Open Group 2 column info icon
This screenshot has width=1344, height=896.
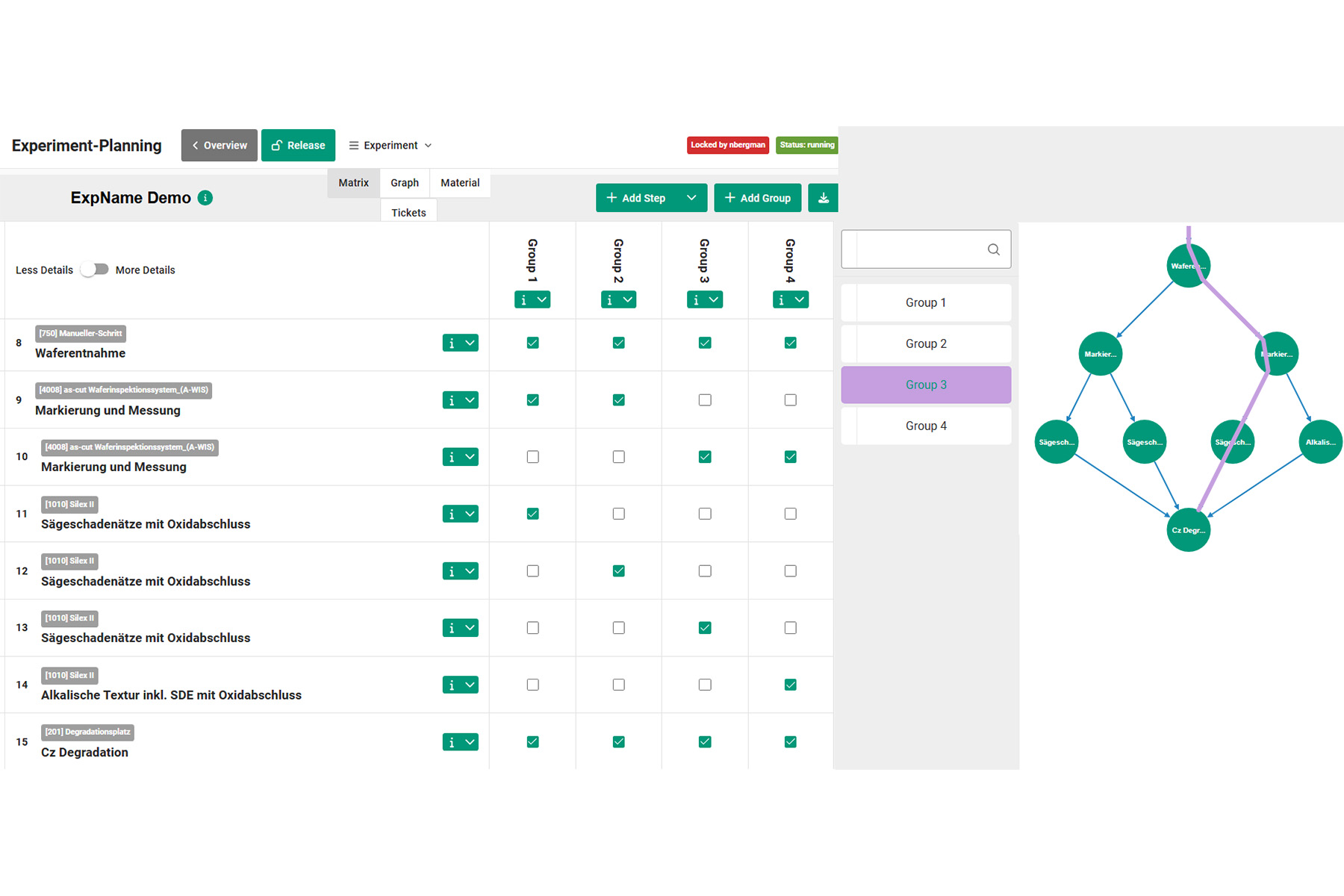click(x=610, y=299)
